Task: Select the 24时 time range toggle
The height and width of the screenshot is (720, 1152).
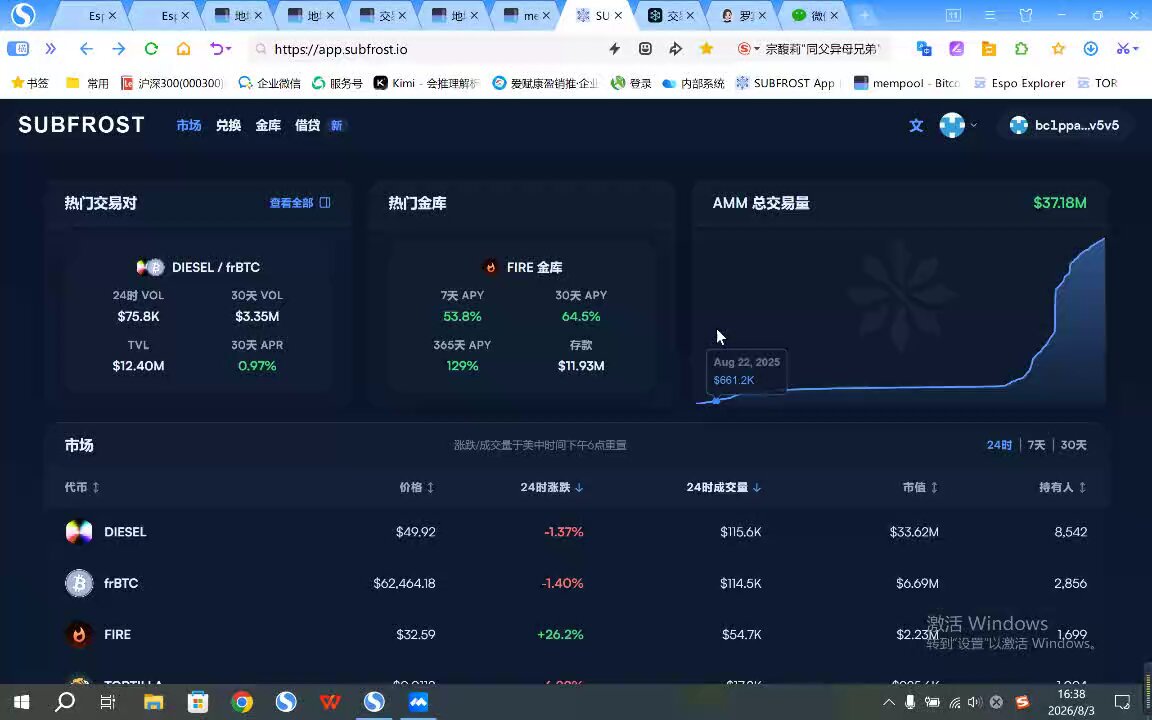Action: (999, 445)
